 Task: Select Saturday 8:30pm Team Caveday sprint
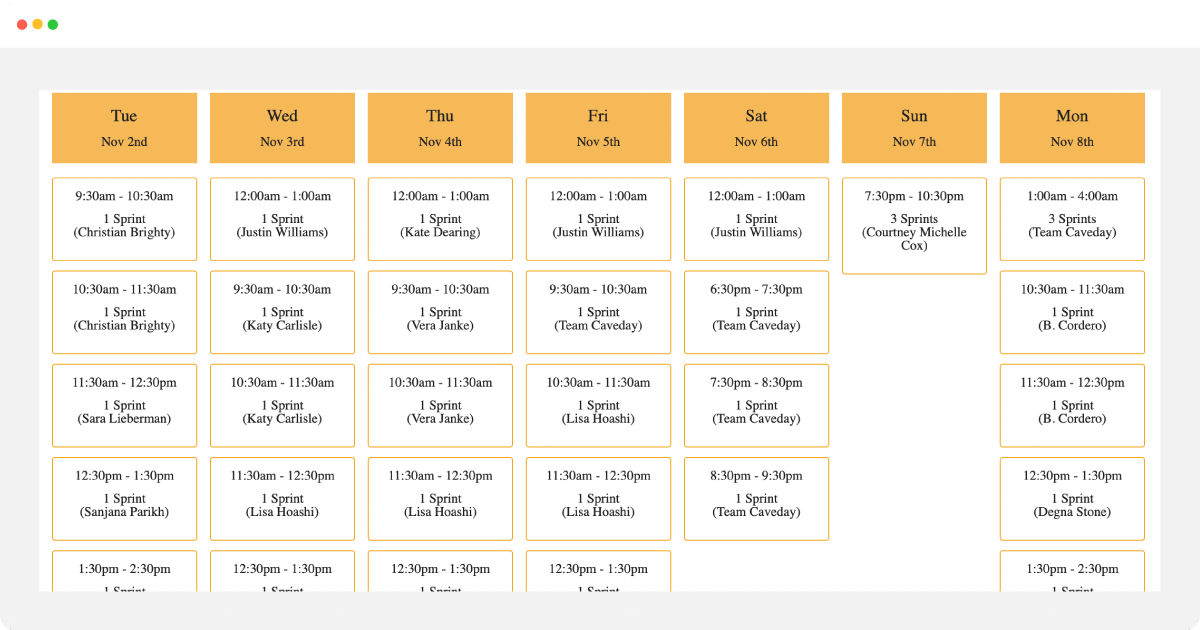(x=756, y=498)
